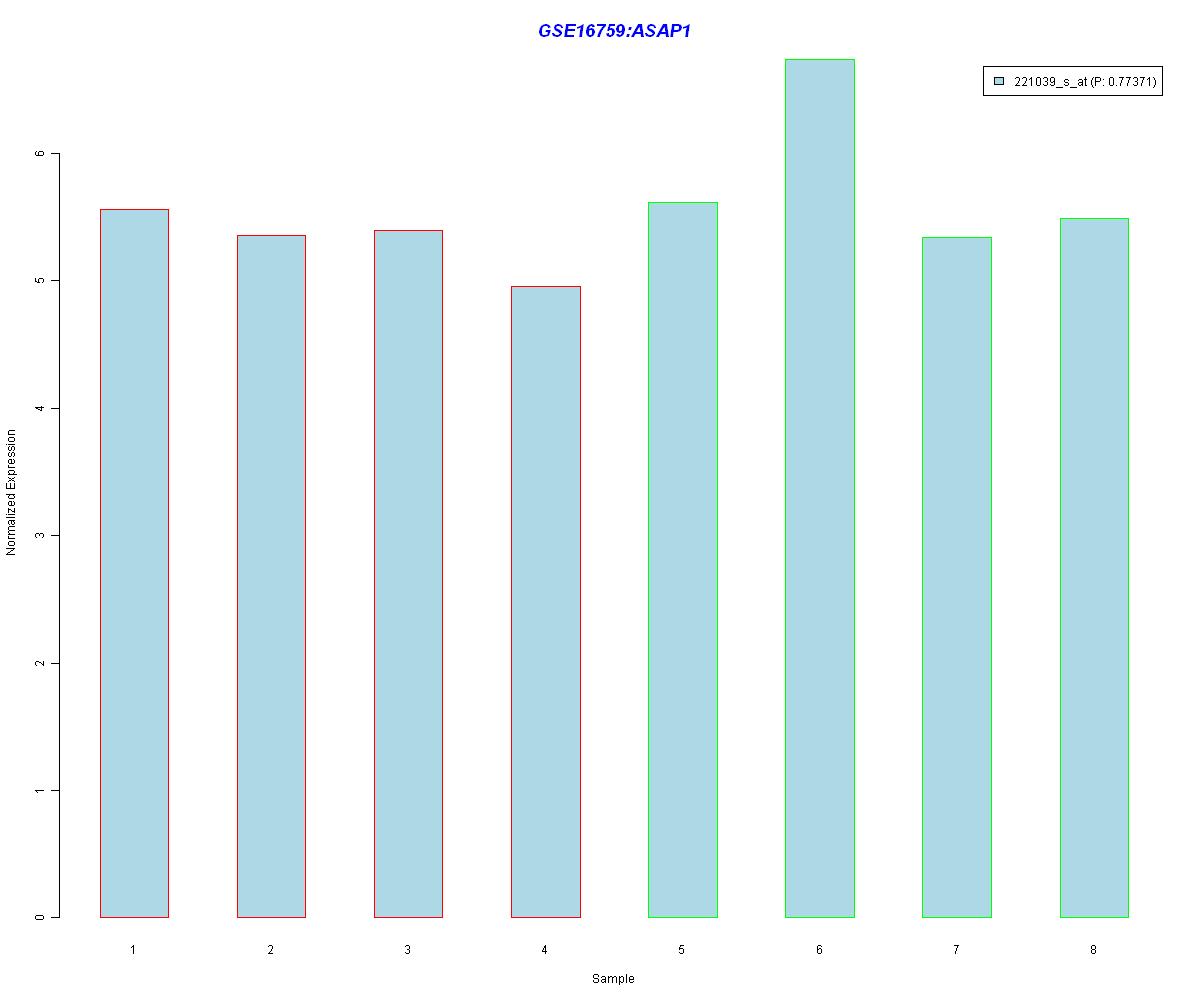Click x-axis sample number 5
The height and width of the screenshot is (1000, 1200).
tap(682, 950)
